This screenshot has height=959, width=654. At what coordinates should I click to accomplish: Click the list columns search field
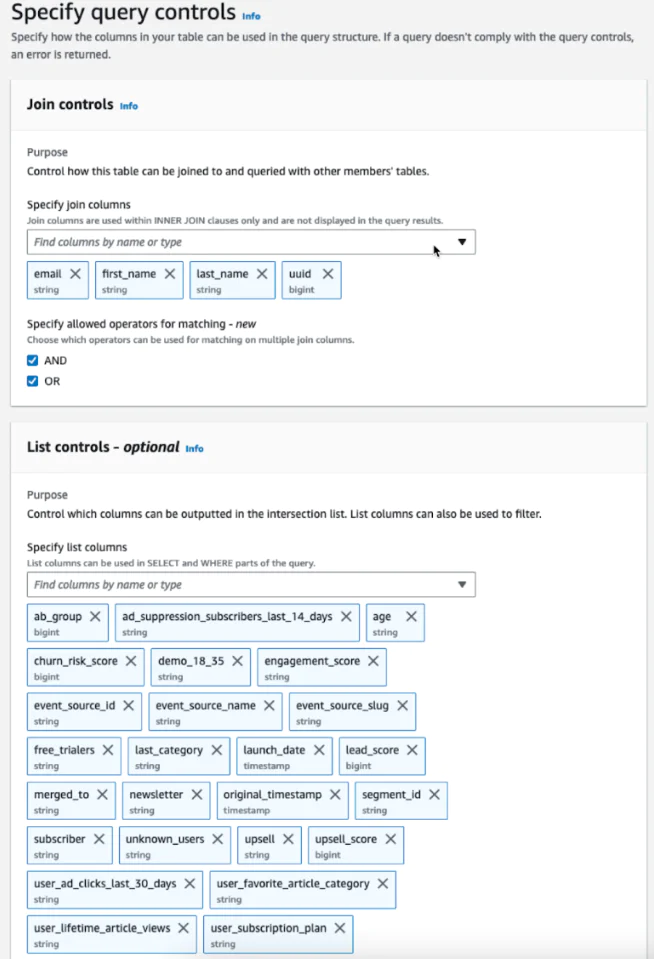(x=200, y=584)
